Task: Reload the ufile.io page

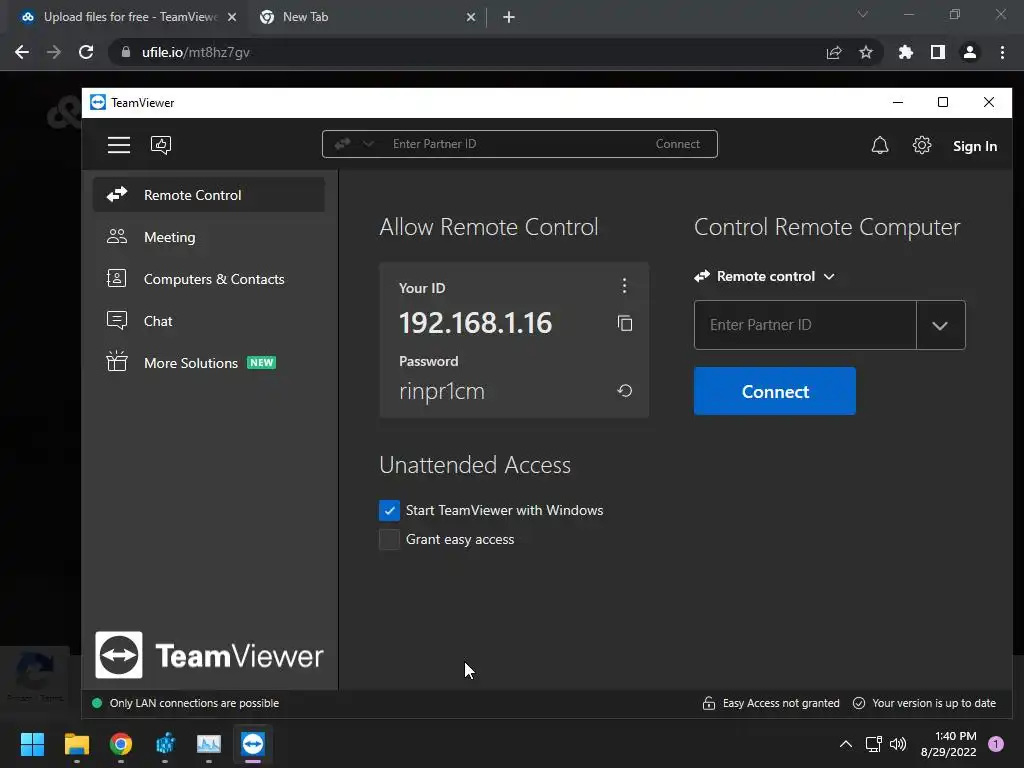Action: [x=86, y=52]
